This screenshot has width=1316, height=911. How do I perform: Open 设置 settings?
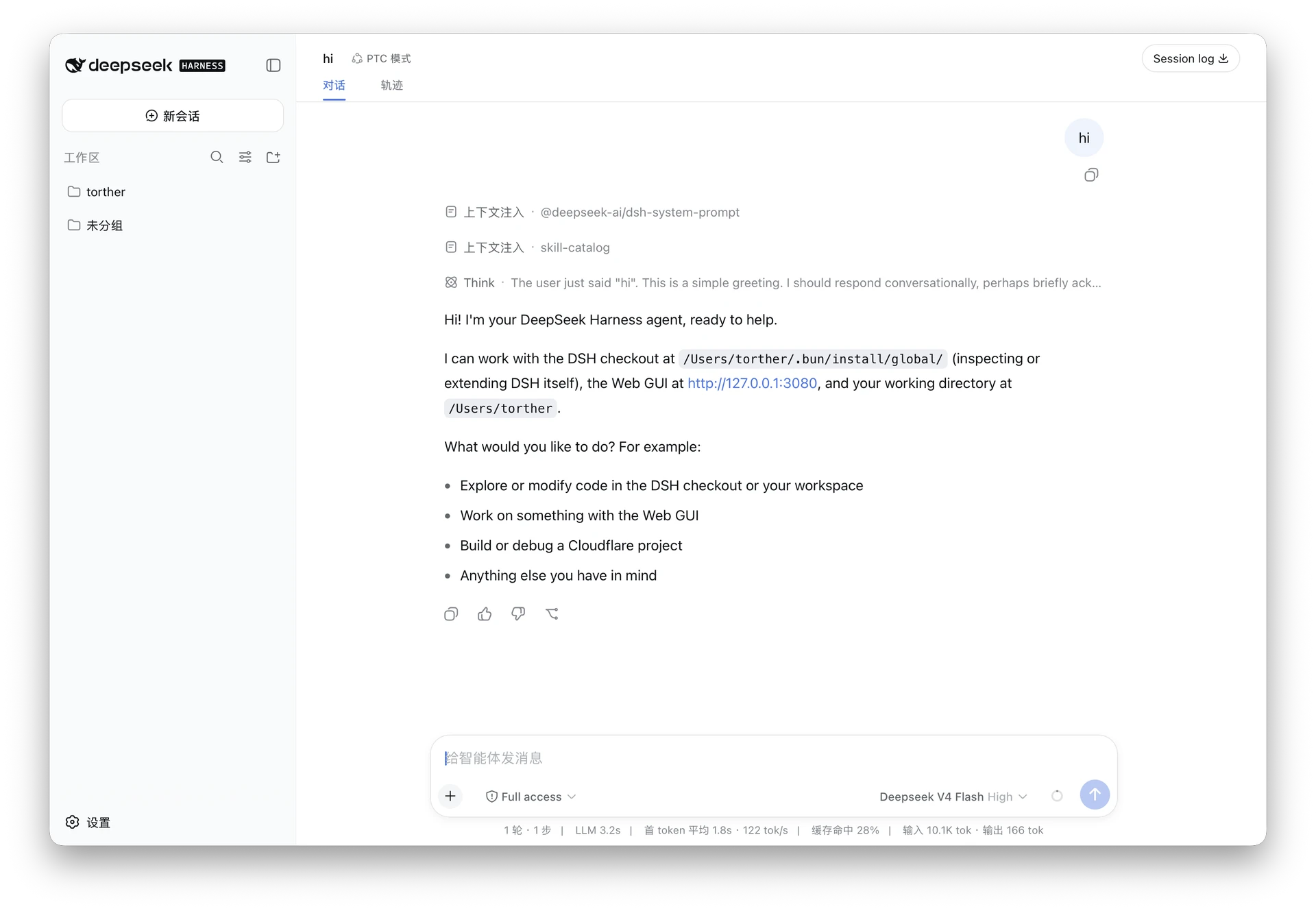(88, 822)
